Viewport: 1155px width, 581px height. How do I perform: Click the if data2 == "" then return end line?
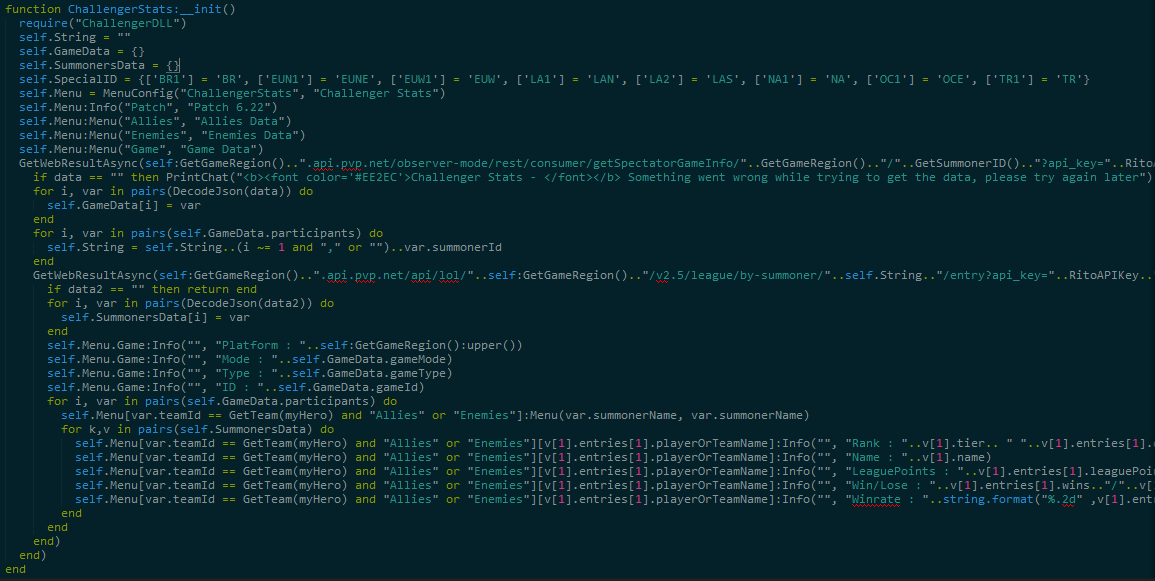pyautogui.click(x=152, y=289)
